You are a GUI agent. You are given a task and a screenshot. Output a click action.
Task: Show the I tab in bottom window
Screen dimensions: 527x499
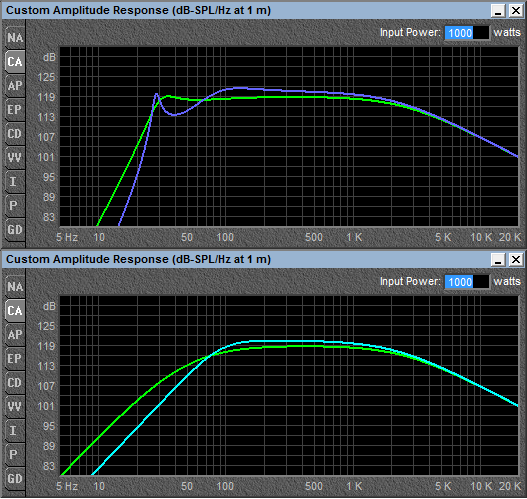pos(15,430)
